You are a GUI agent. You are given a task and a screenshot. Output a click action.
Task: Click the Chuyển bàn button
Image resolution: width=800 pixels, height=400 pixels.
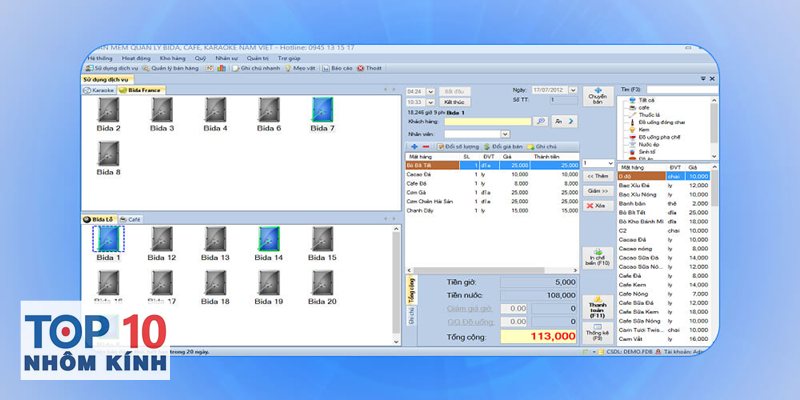pyautogui.click(x=598, y=96)
